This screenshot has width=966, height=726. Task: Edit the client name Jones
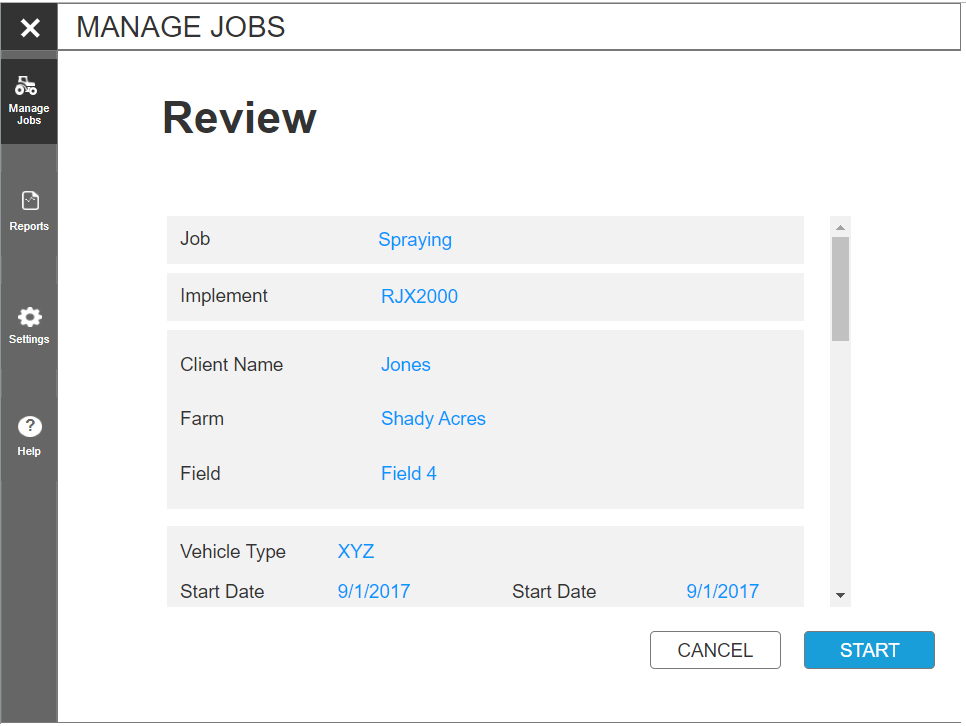pyautogui.click(x=405, y=365)
